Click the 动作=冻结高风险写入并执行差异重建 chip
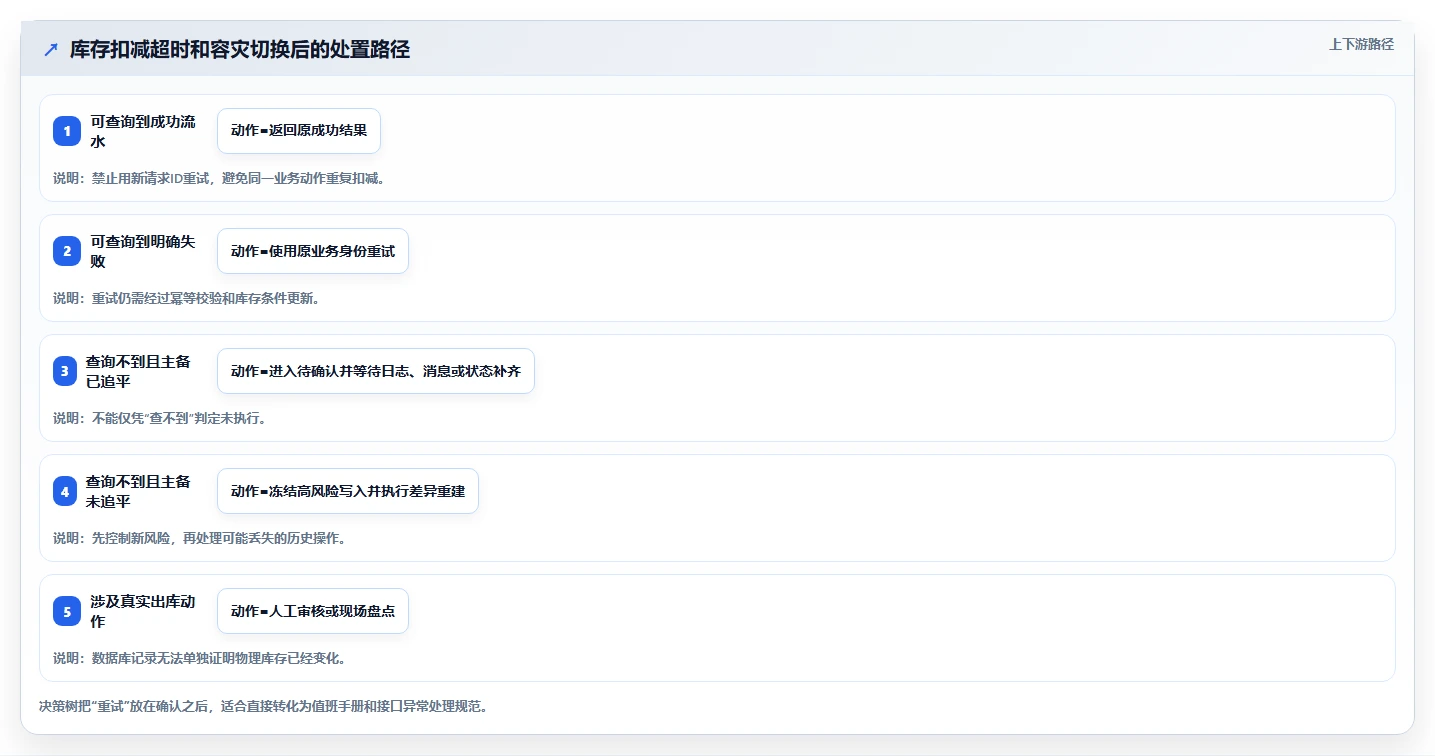 (x=348, y=491)
